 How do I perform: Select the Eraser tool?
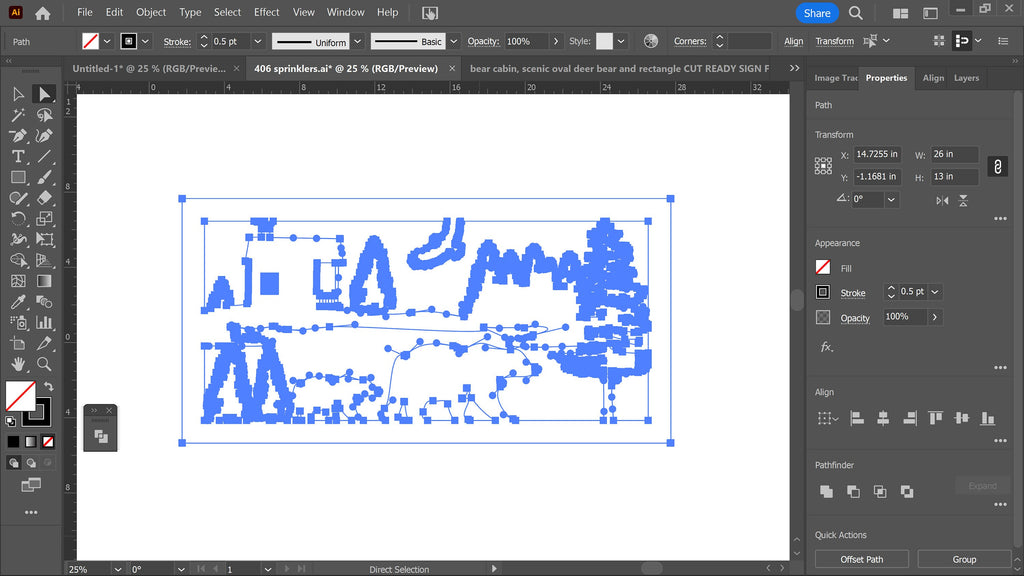pos(44,198)
